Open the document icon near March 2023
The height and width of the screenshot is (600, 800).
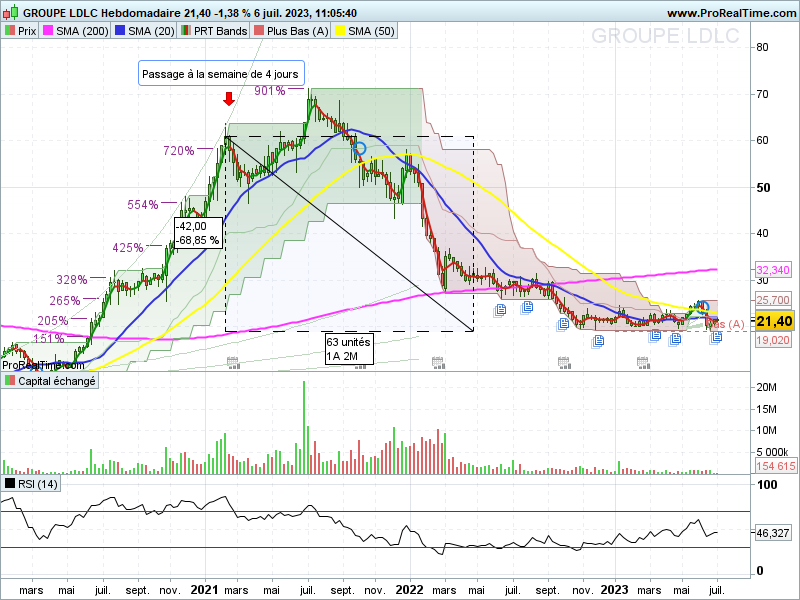tap(655, 335)
